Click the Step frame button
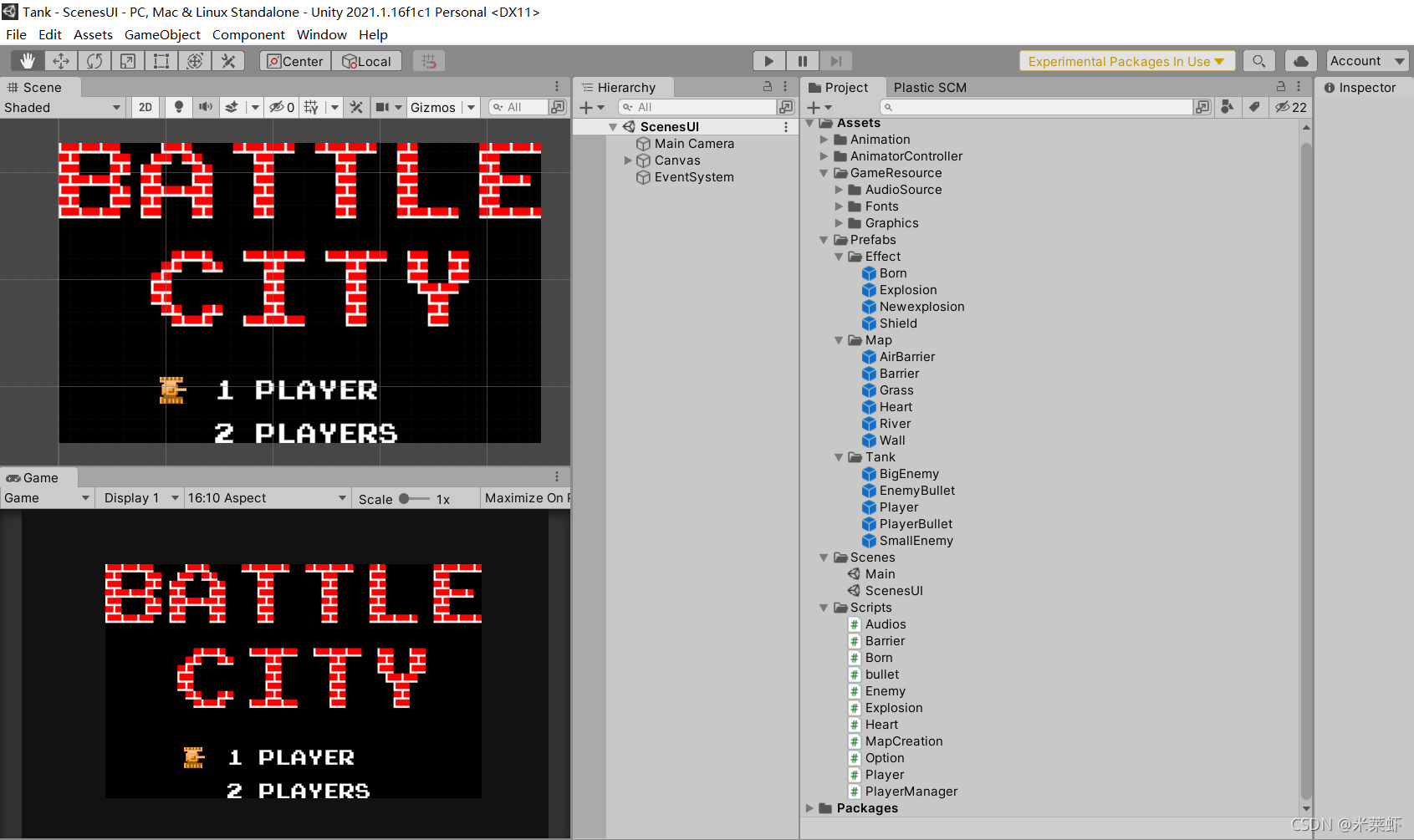This screenshot has width=1414, height=840. click(835, 61)
